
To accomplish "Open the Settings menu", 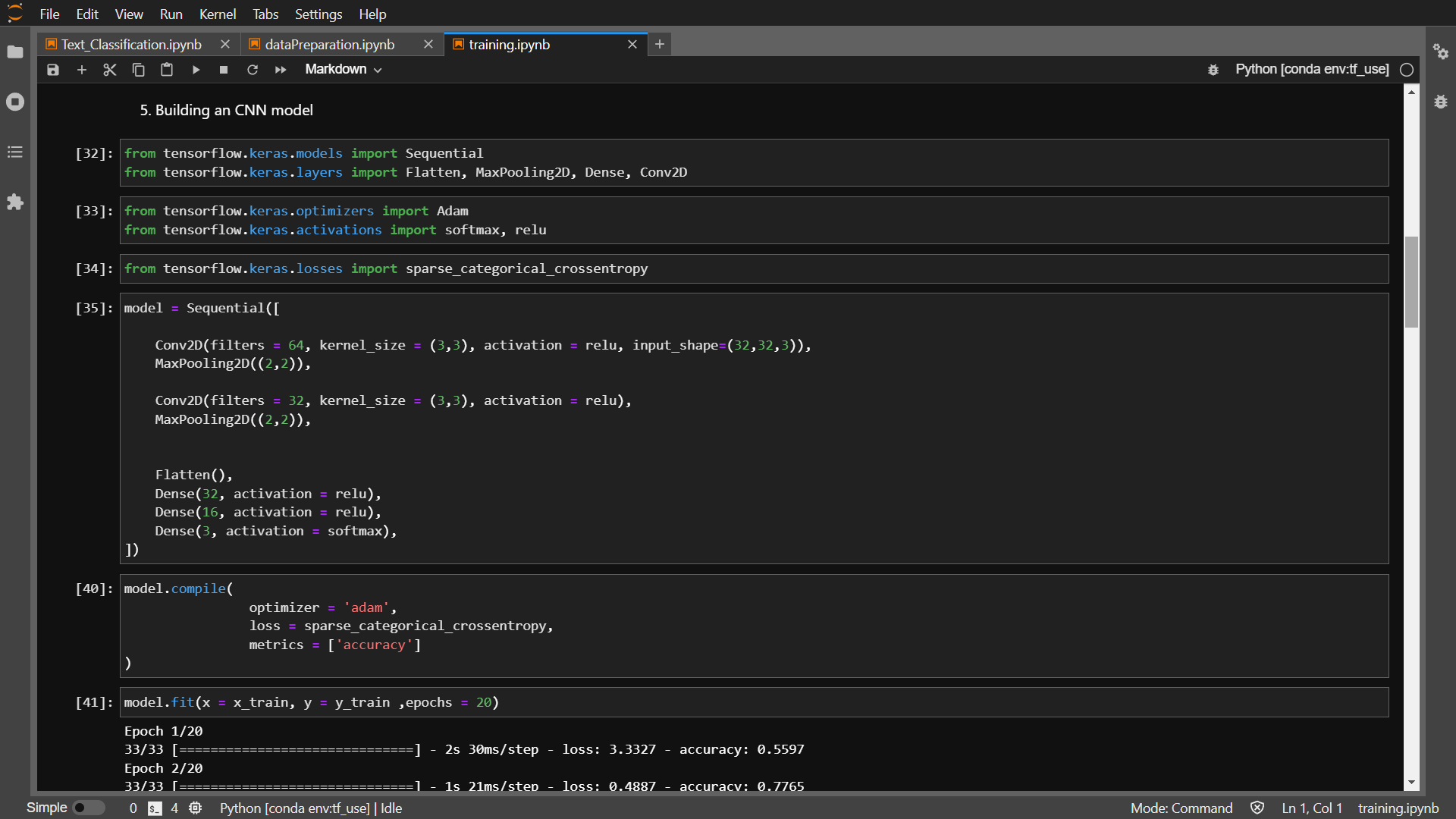I will click(318, 14).
